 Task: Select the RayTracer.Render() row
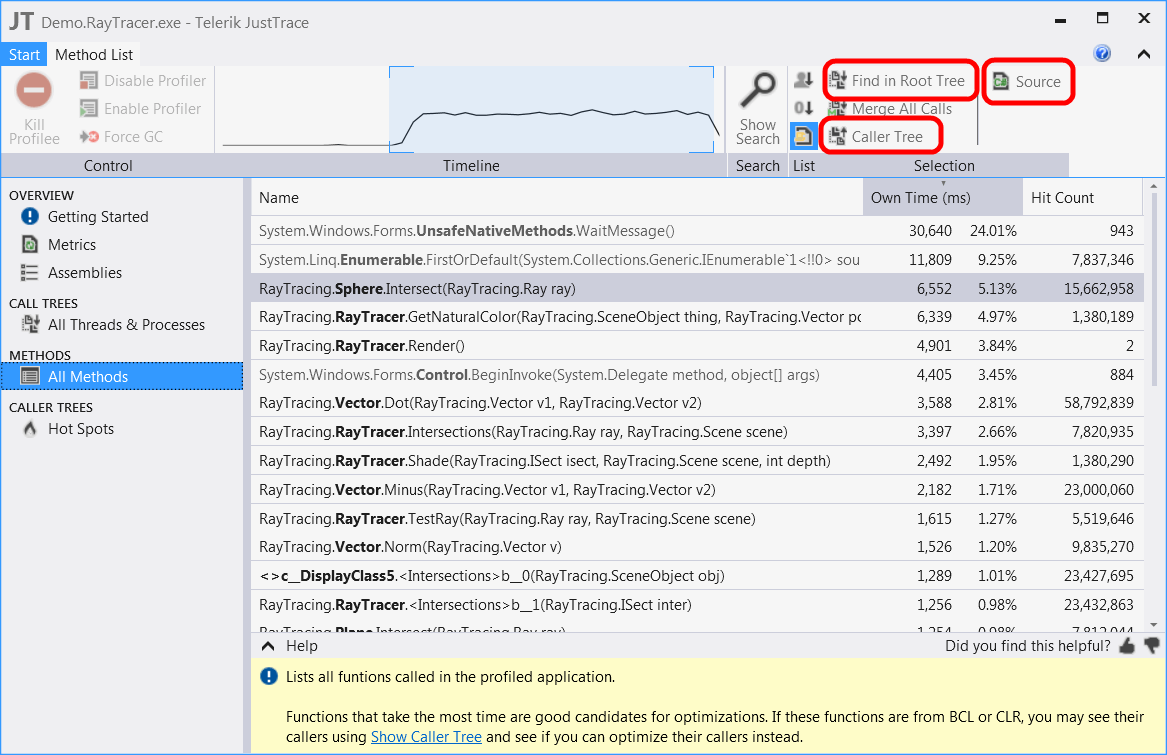(x=697, y=345)
